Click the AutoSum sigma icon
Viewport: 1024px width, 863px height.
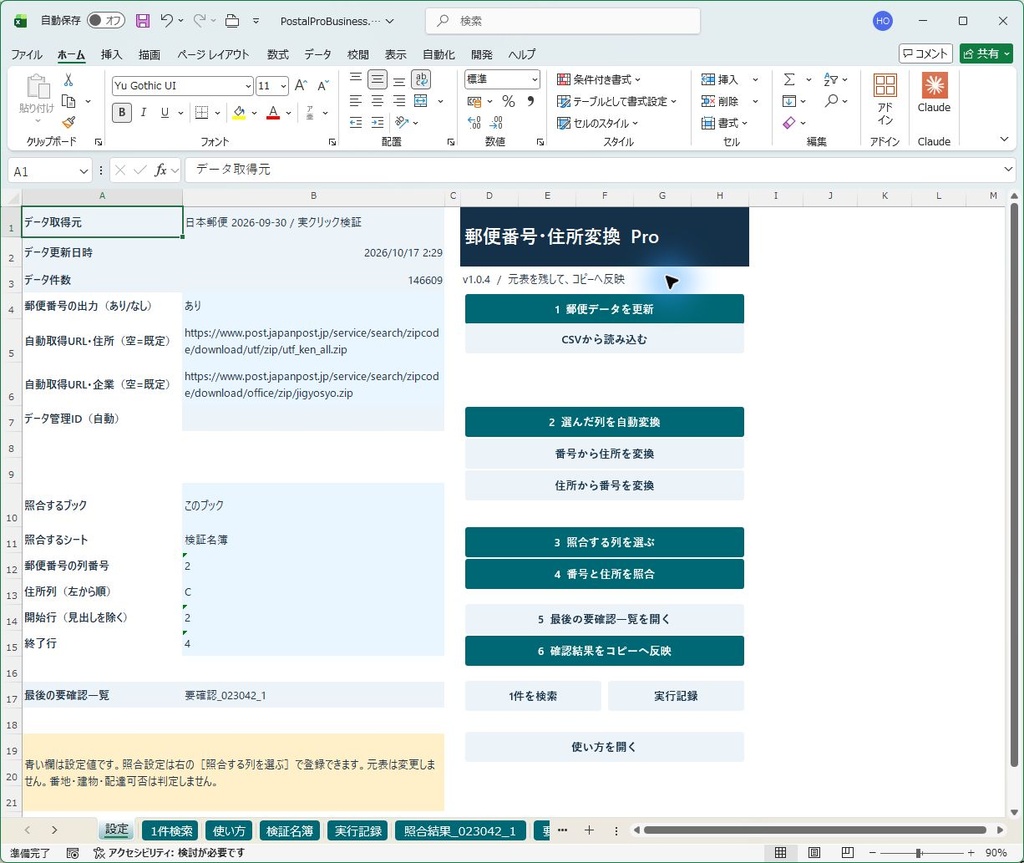pyautogui.click(x=790, y=80)
